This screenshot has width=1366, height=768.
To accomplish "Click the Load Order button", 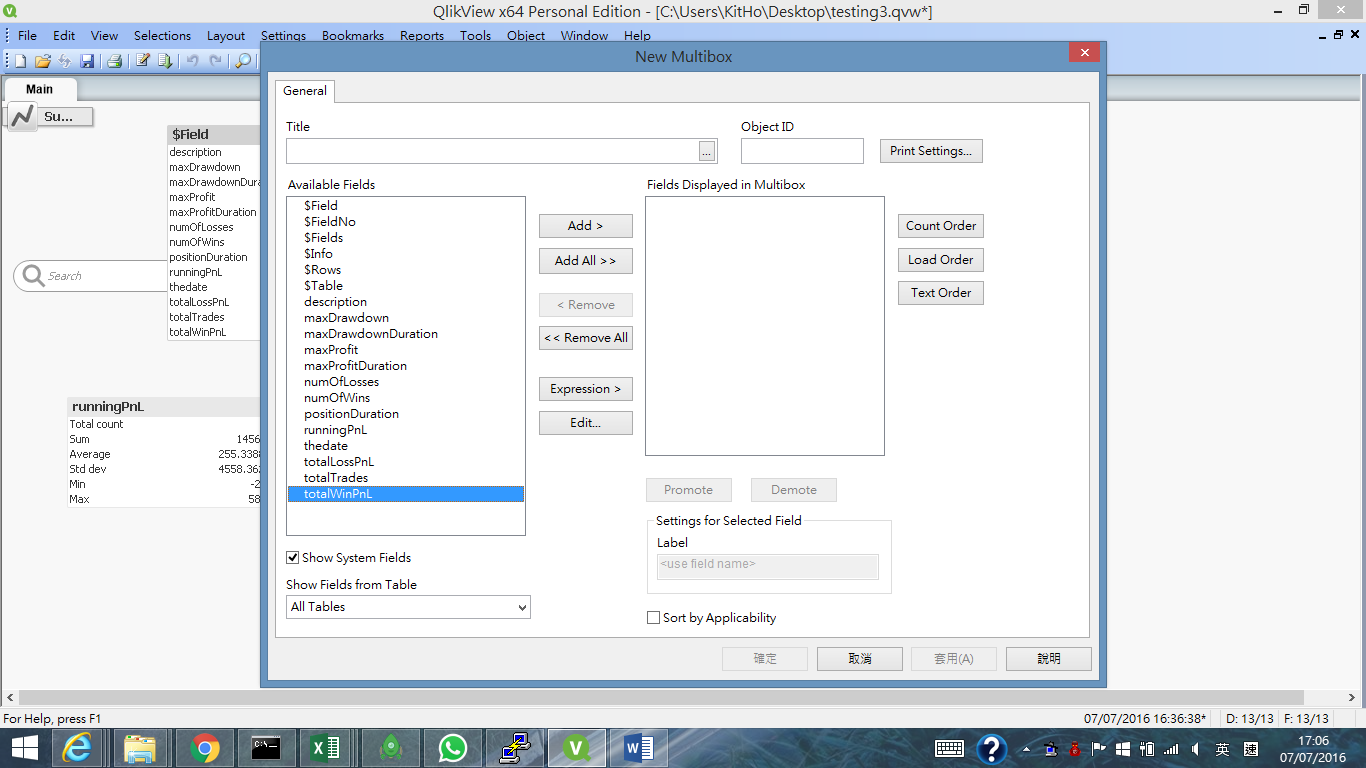I will click(x=941, y=260).
